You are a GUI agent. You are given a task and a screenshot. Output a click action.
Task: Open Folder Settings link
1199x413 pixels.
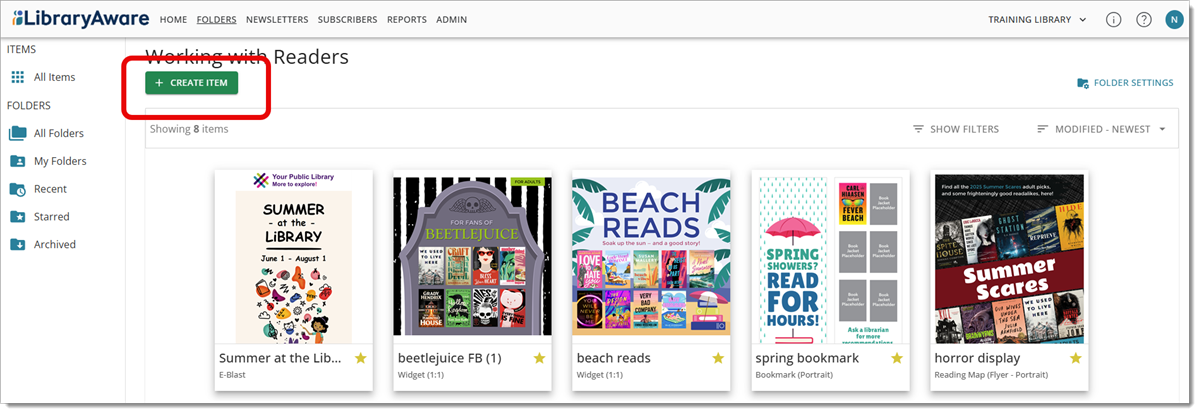point(1125,83)
